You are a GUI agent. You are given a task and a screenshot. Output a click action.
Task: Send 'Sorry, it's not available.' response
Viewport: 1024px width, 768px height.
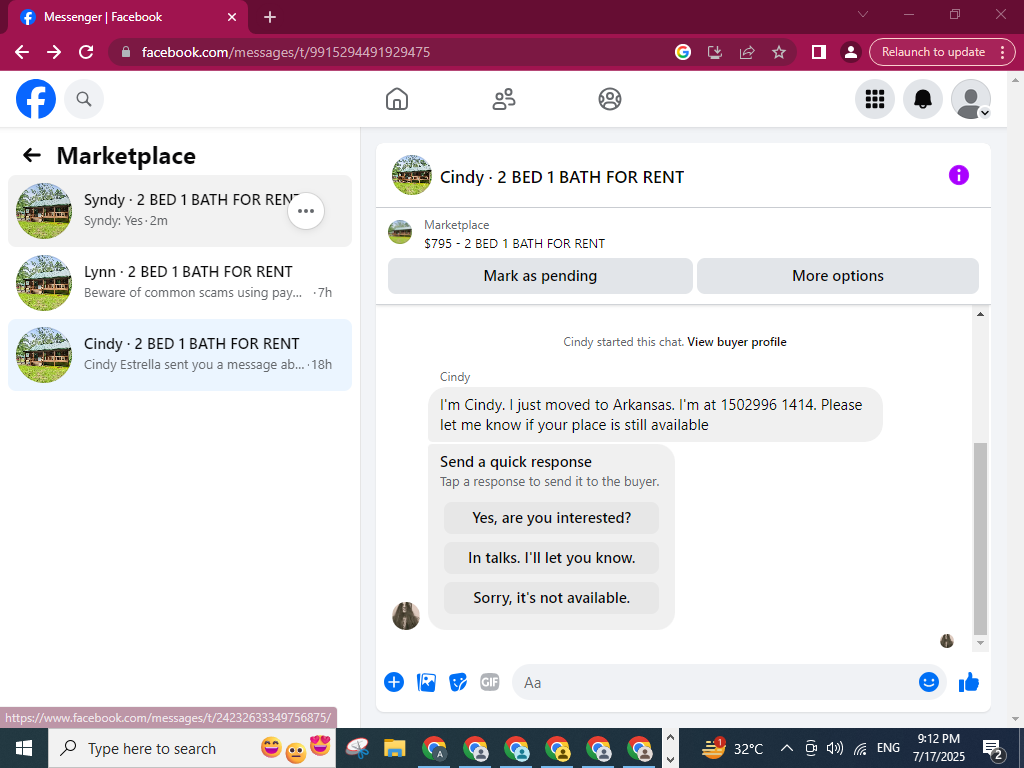click(551, 598)
